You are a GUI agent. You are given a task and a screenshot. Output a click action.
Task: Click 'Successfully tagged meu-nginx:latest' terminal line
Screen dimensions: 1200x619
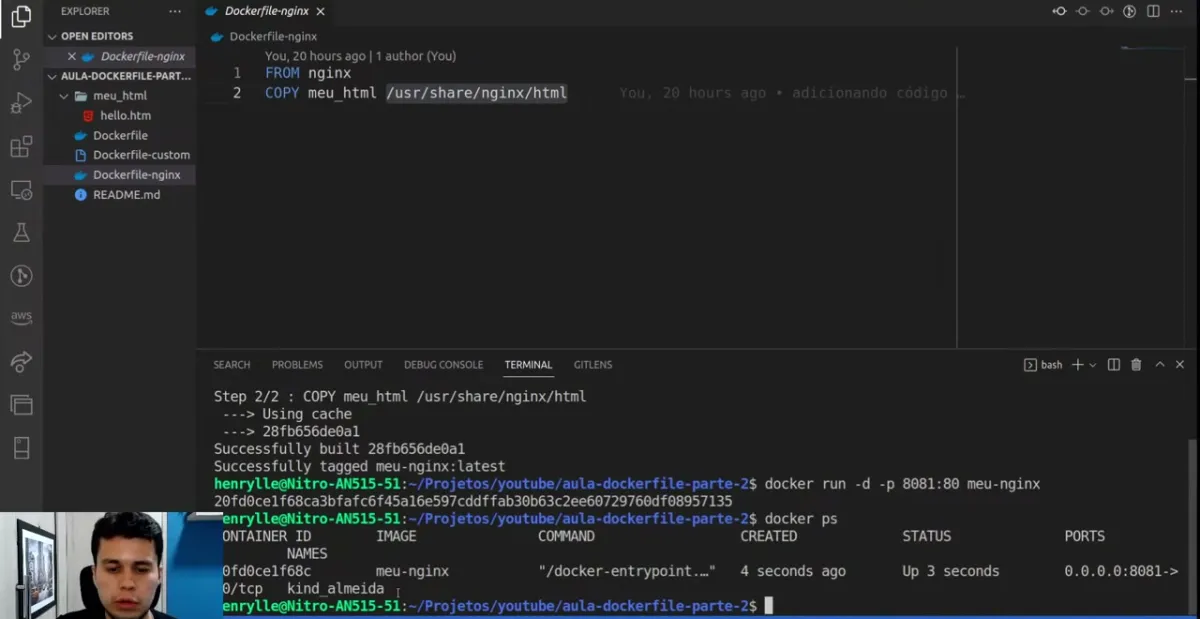tap(360, 466)
